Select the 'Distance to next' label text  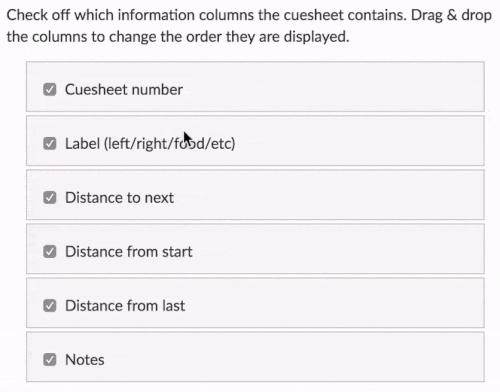pyautogui.click(x=119, y=197)
